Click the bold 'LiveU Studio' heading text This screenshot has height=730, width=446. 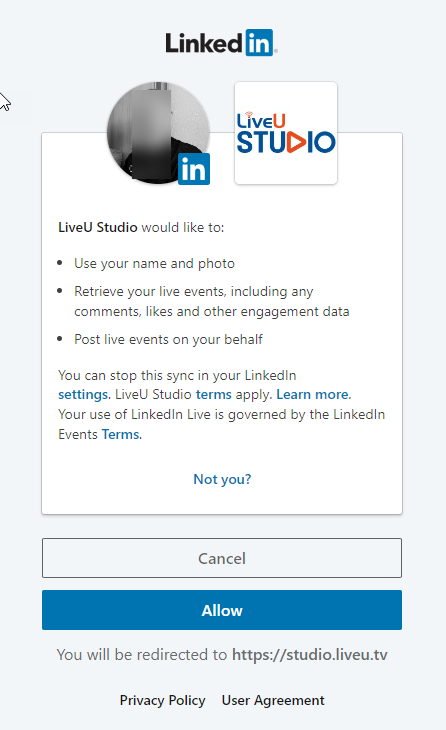pos(98,227)
